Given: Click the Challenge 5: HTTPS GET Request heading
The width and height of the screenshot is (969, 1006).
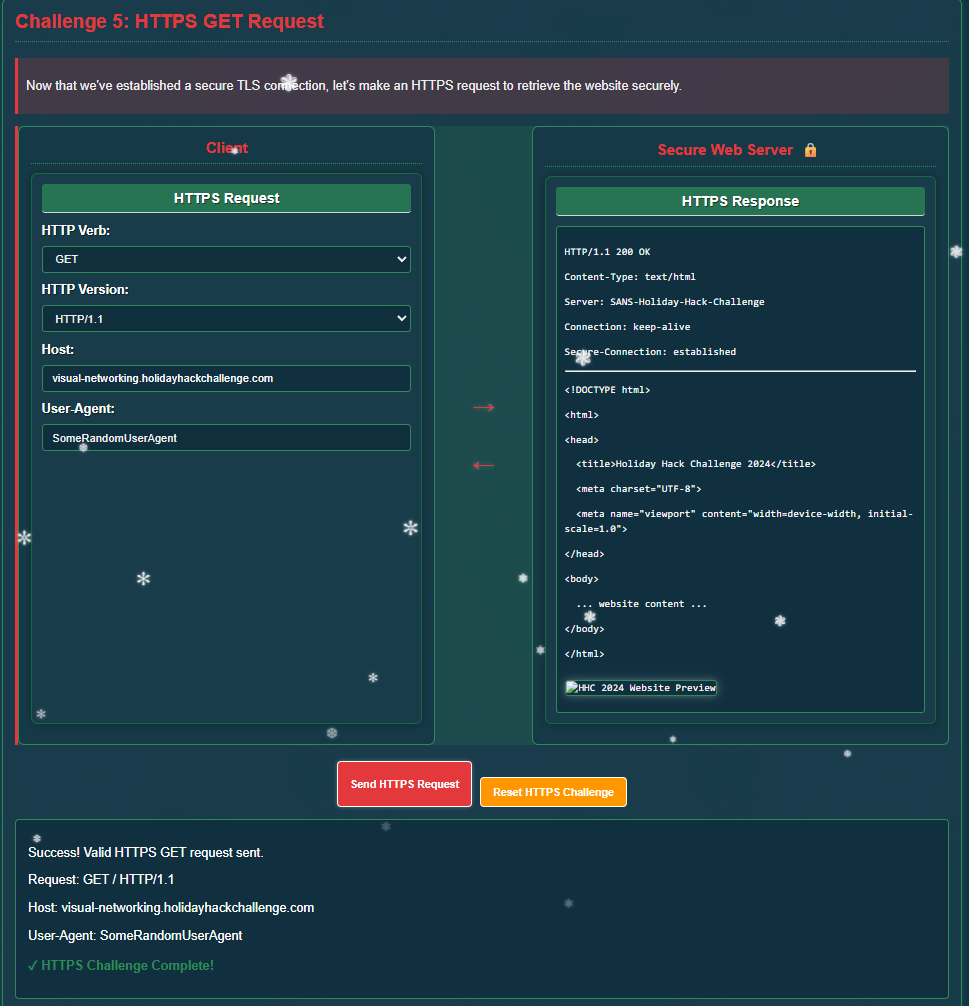Looking at the screenshot, I should 169,21.
